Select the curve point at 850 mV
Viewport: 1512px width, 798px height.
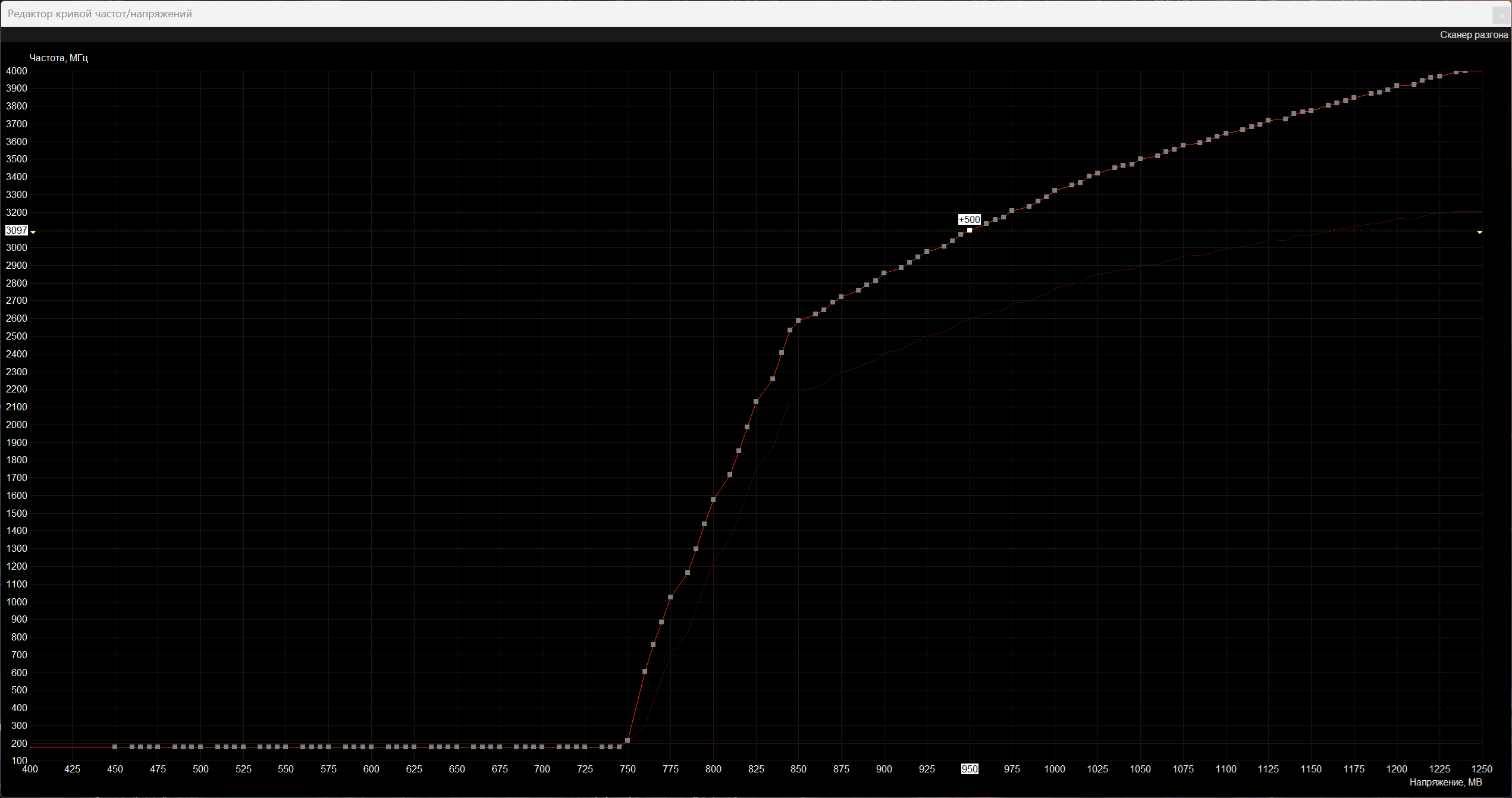798,321
